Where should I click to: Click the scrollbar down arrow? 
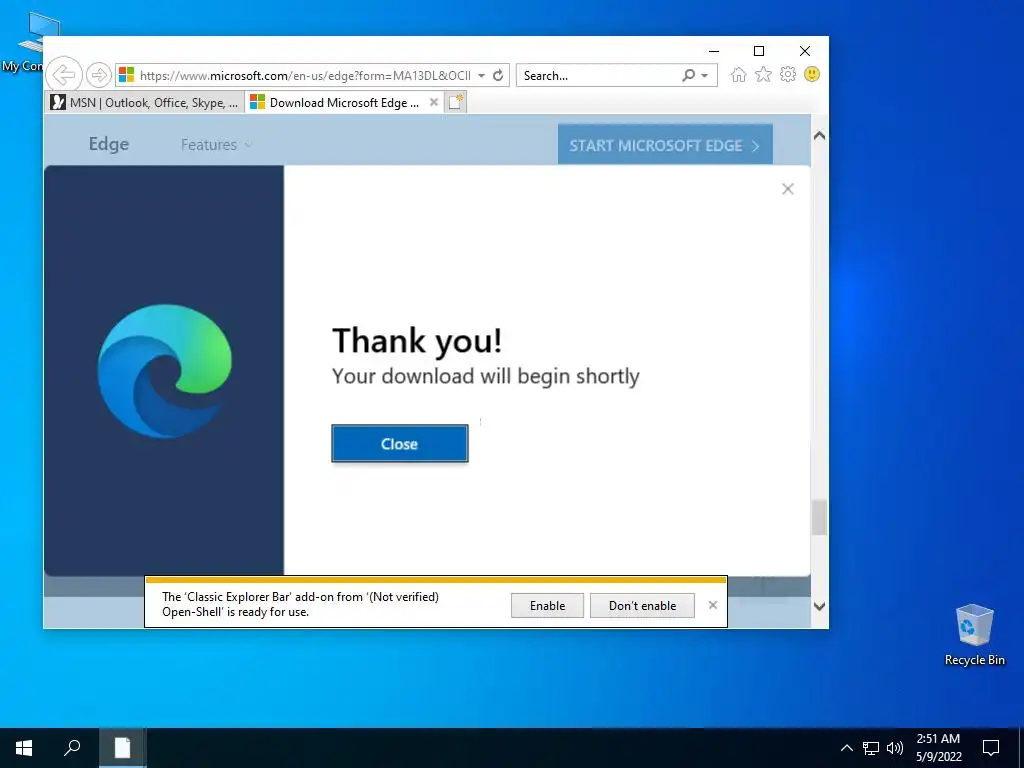pyautogui.click(x=819, y=606)
